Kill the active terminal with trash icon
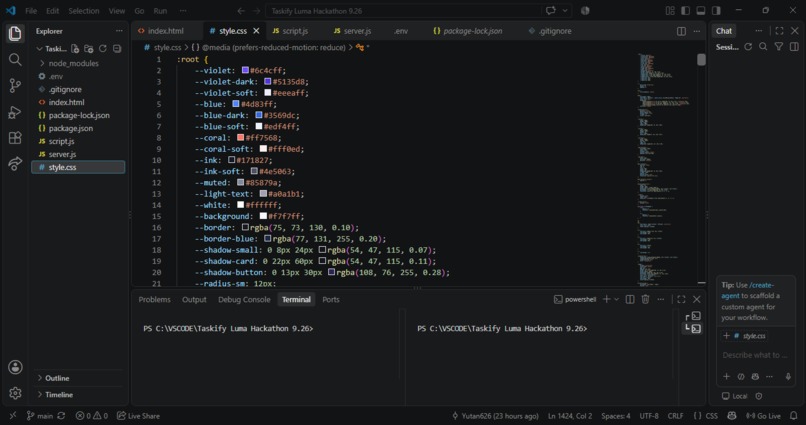The image size is (806, 425). click(x=645, y=299)
